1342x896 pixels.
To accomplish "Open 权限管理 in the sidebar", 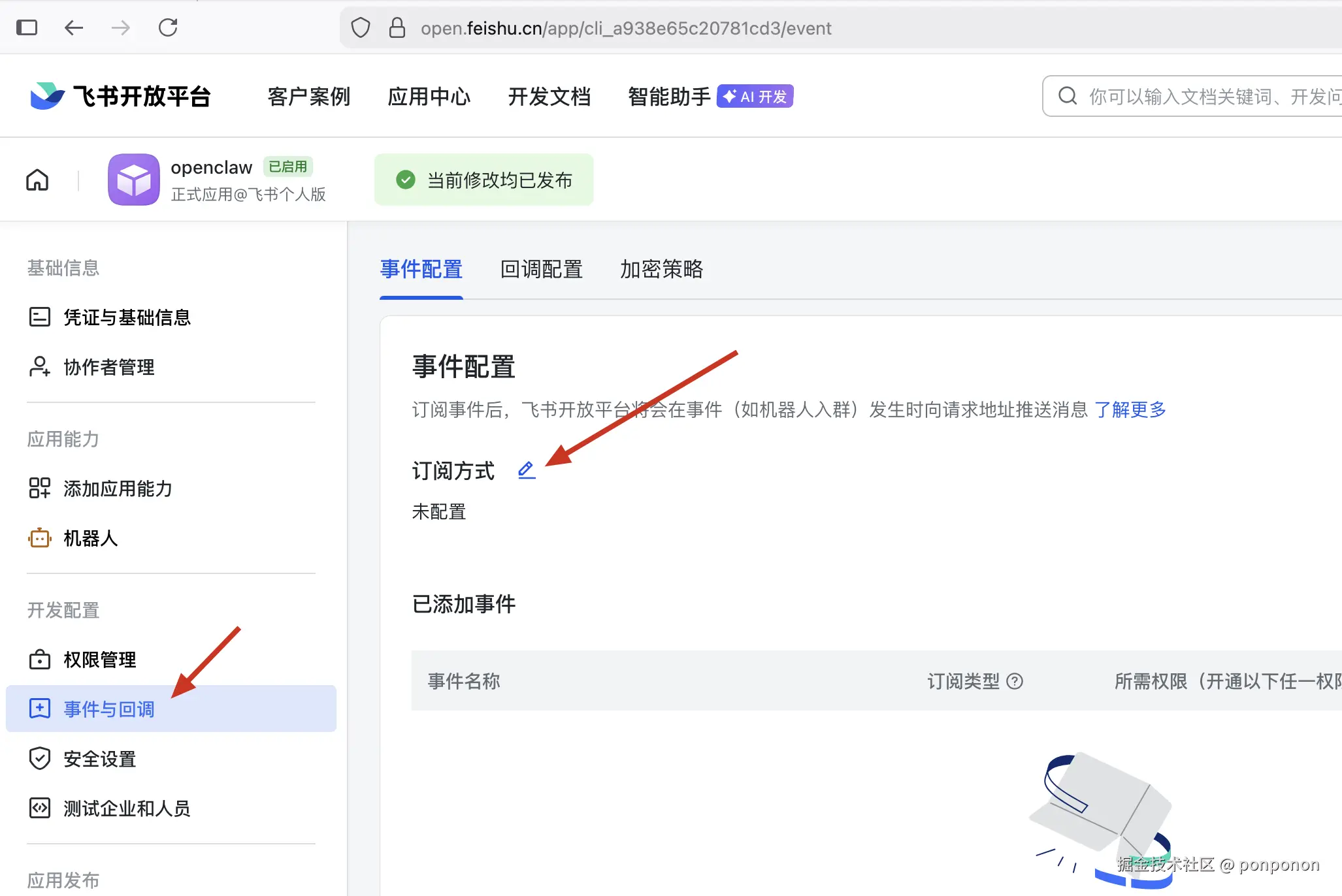I will pos(99,660).
